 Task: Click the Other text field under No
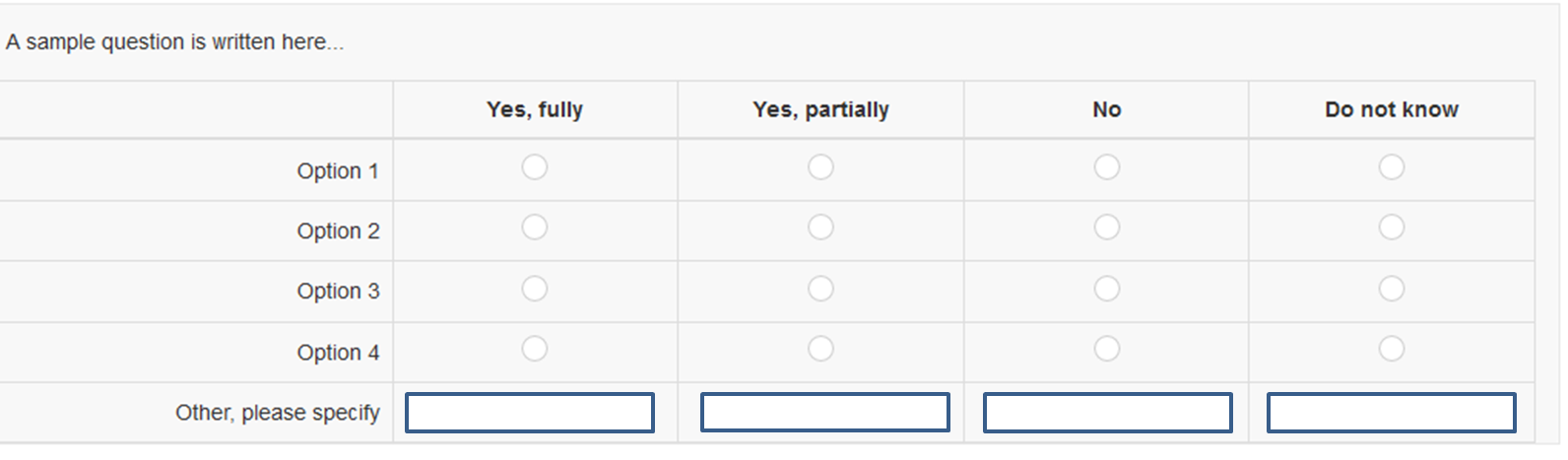[x=1108, y=413]
